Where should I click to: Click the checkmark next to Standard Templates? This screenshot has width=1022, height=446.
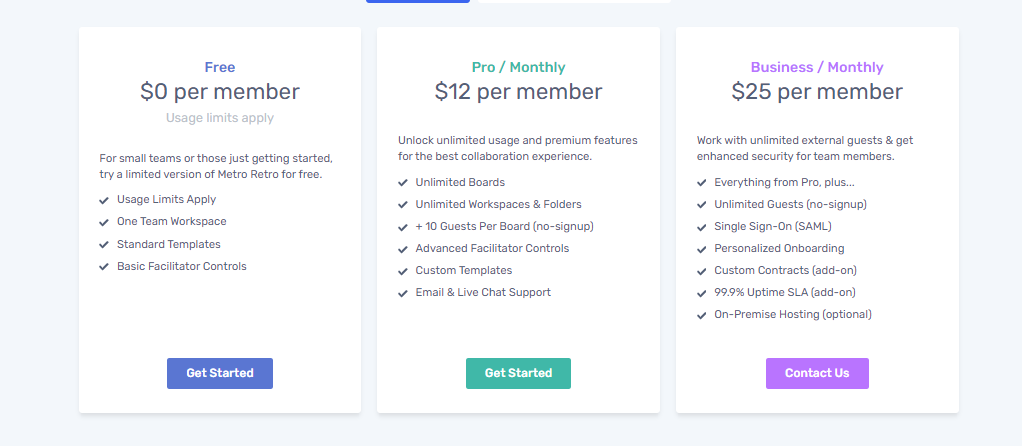tap(104, 245)
